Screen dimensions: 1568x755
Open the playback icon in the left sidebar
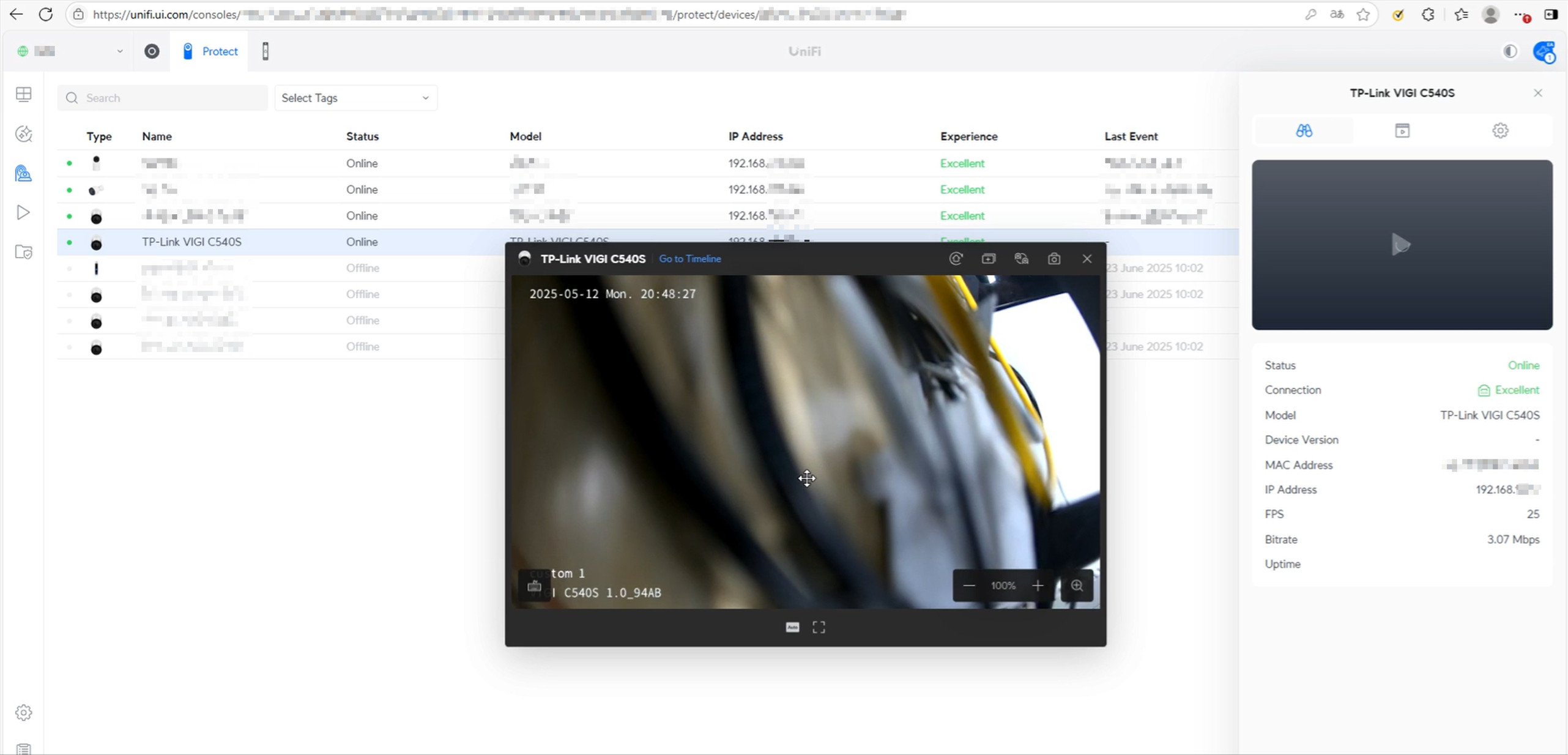tap(23, 212)
